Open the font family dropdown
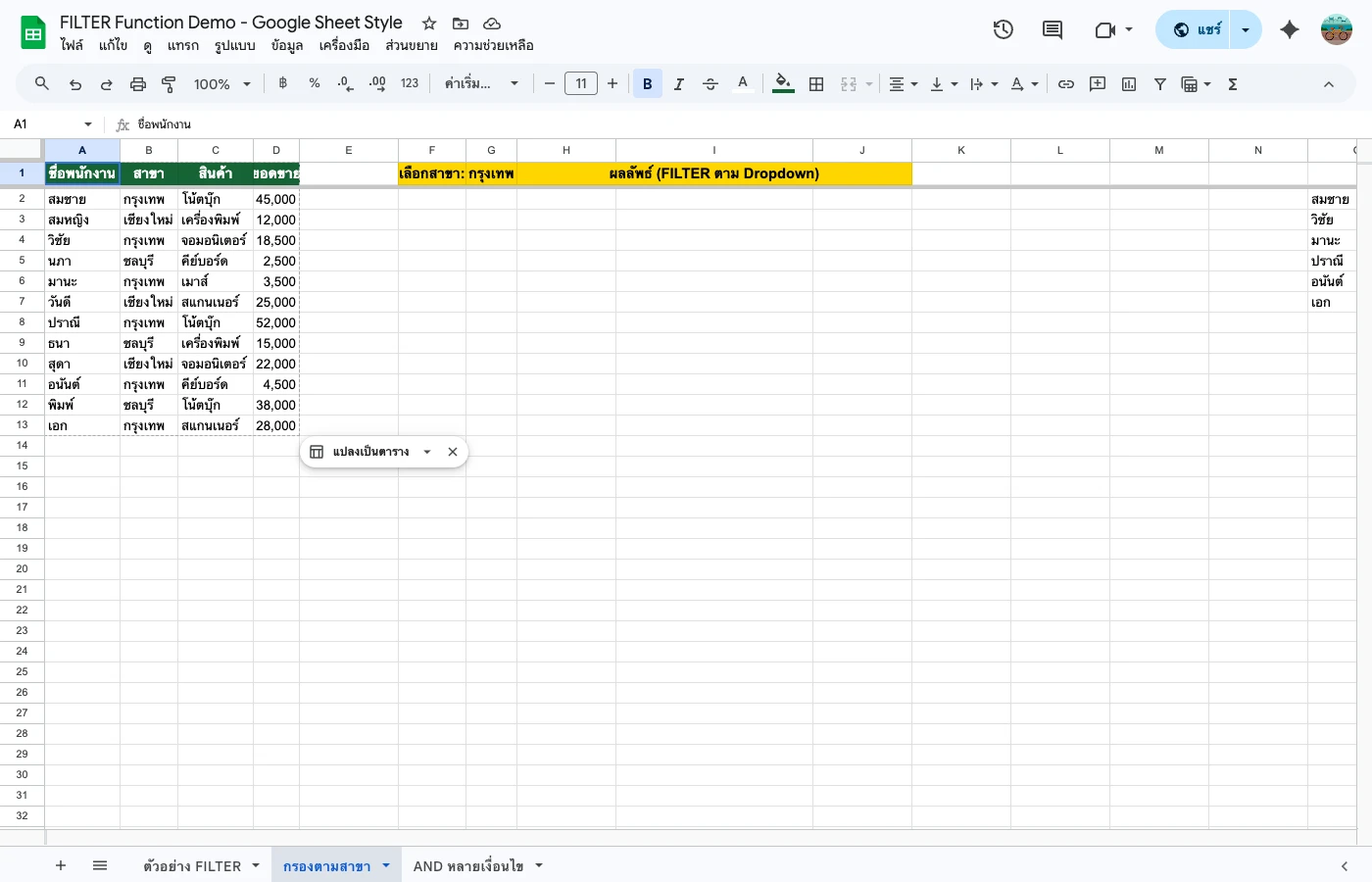 coord(480,84)
